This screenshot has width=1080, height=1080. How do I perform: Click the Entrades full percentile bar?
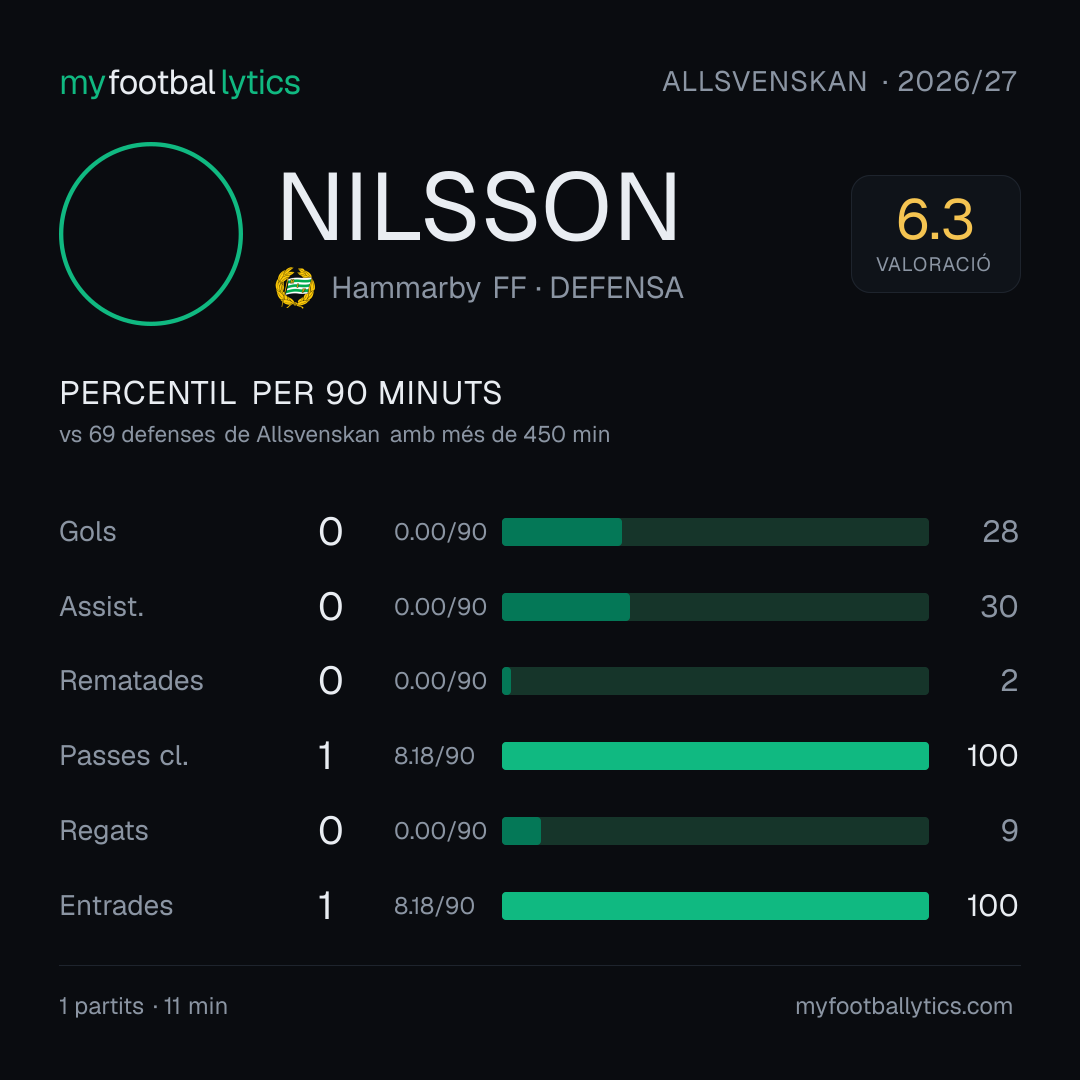coord(715,906)
